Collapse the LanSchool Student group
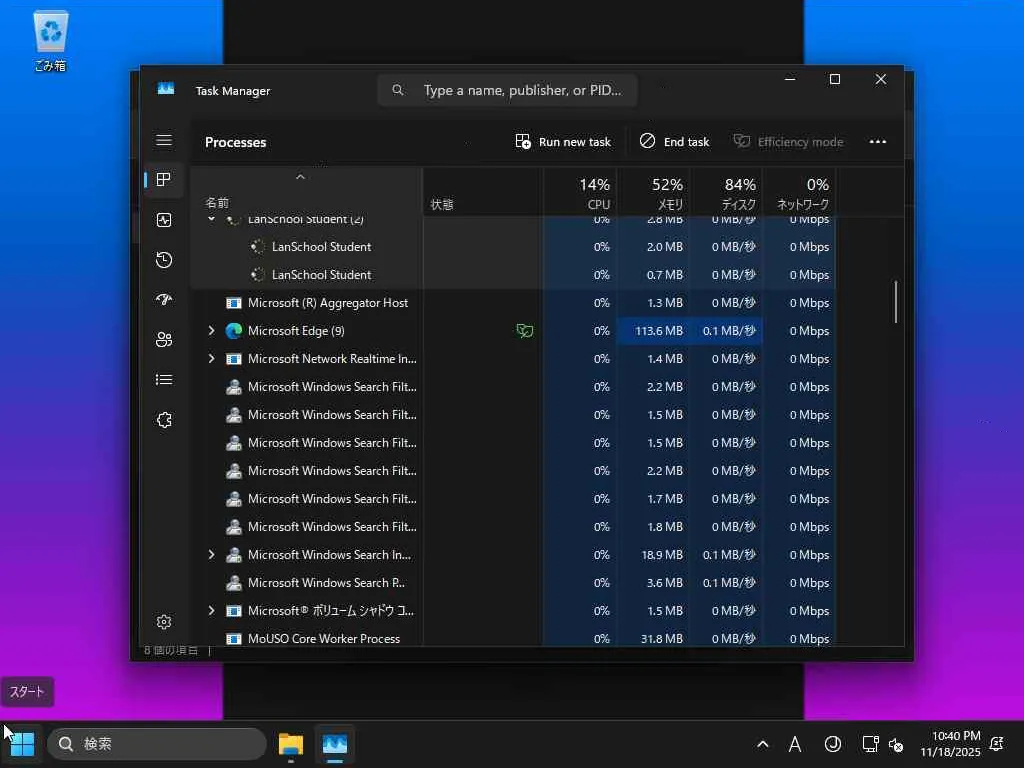The width and height of the screenshot is (1024, 768). [x=211, y=219]
